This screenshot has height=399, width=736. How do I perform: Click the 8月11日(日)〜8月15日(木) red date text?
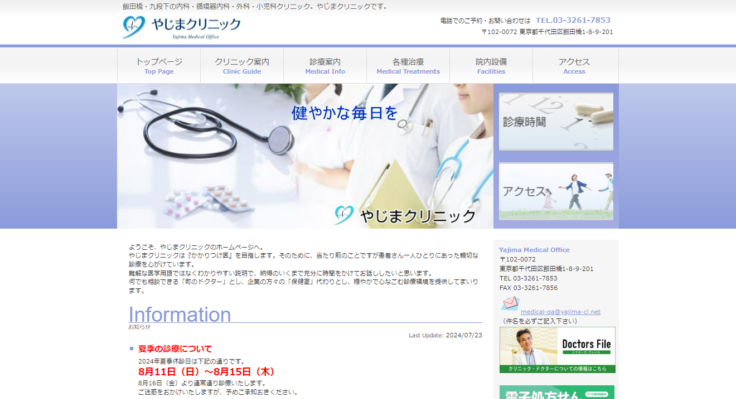tap(207, 371)
